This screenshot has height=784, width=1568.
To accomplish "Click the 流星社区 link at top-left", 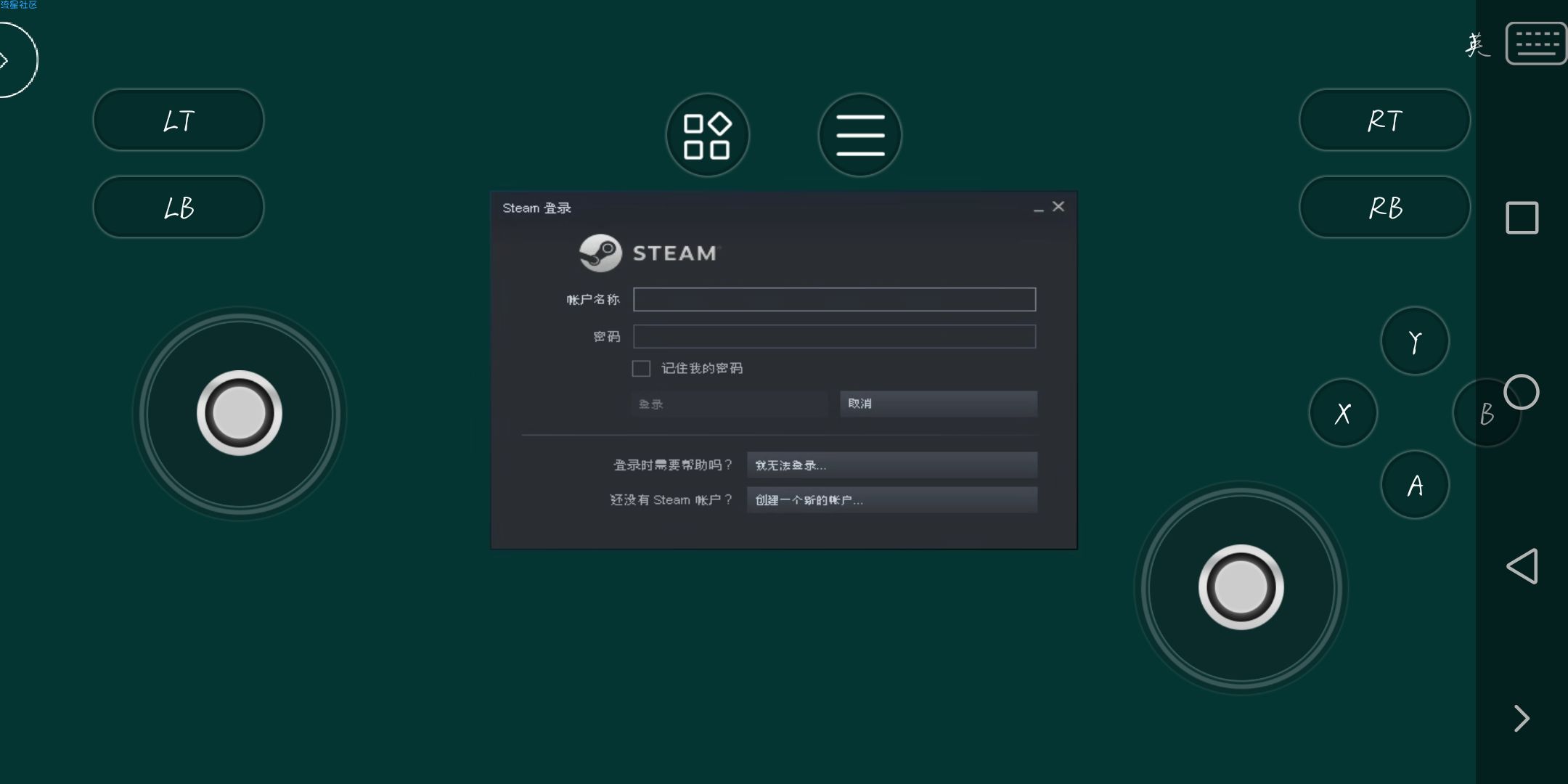I will click(19, 5).
